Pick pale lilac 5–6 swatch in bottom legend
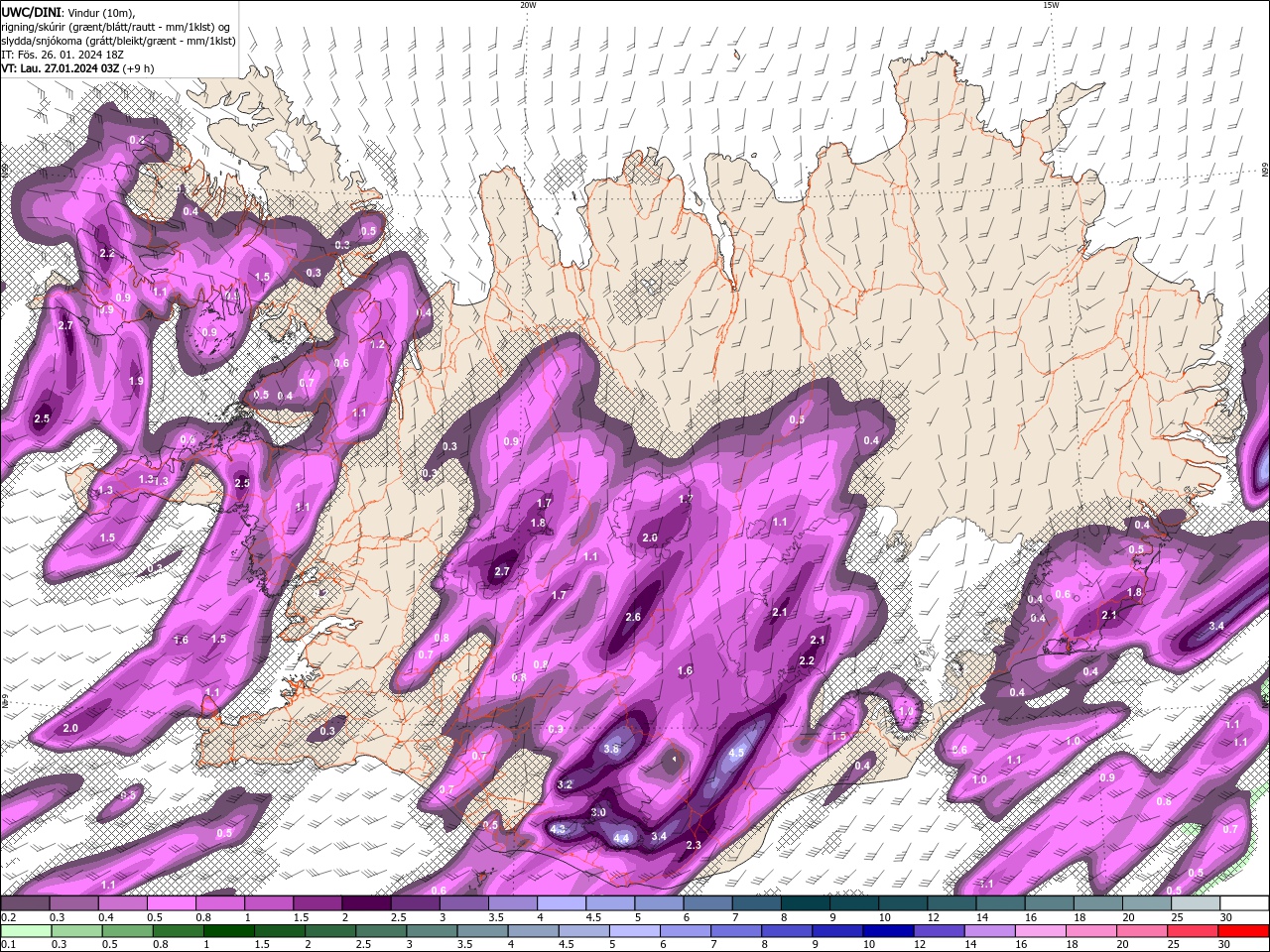The image size is (1270, 952). 634,931
